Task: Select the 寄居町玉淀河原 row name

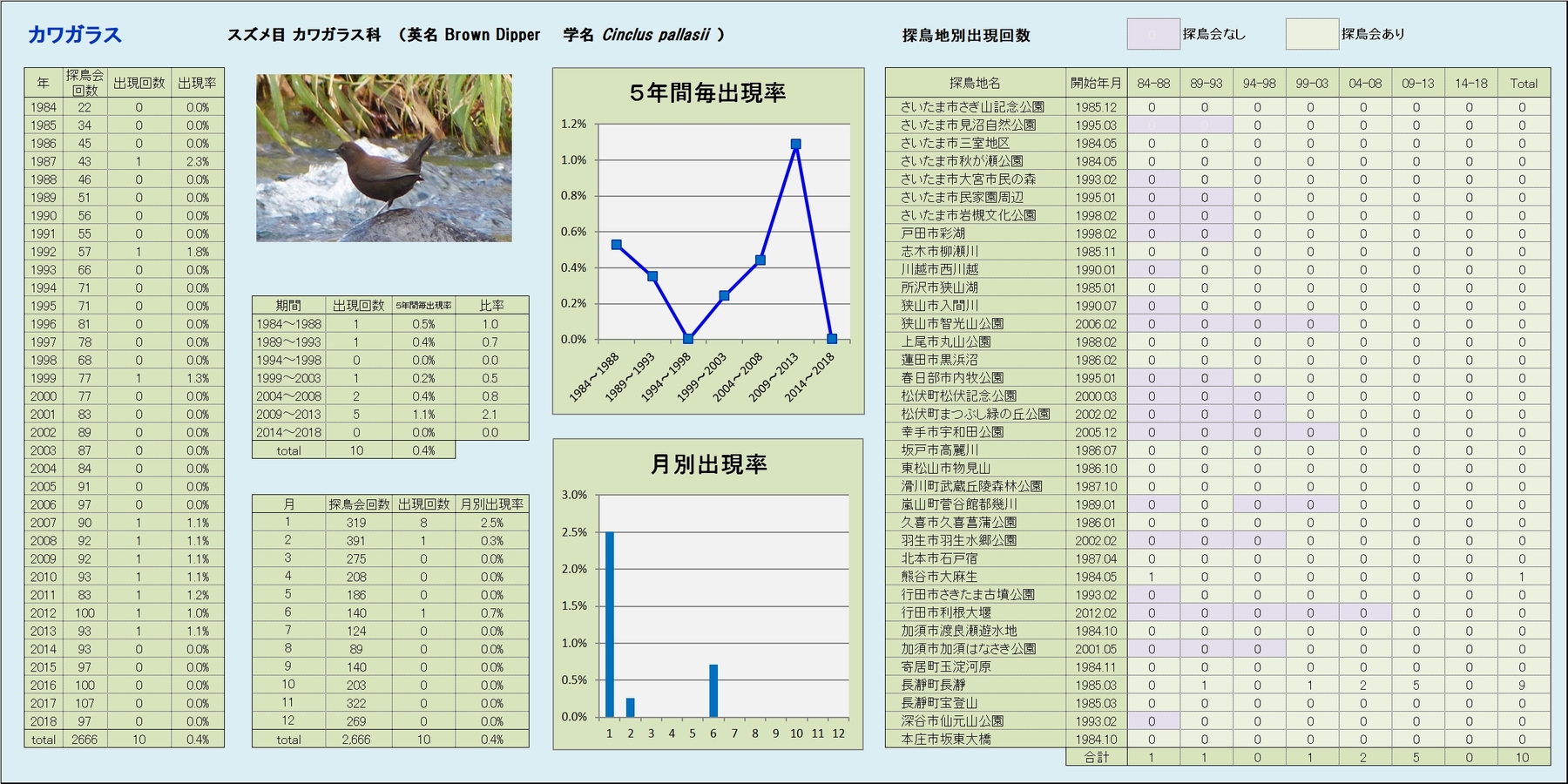Action: 945,667
